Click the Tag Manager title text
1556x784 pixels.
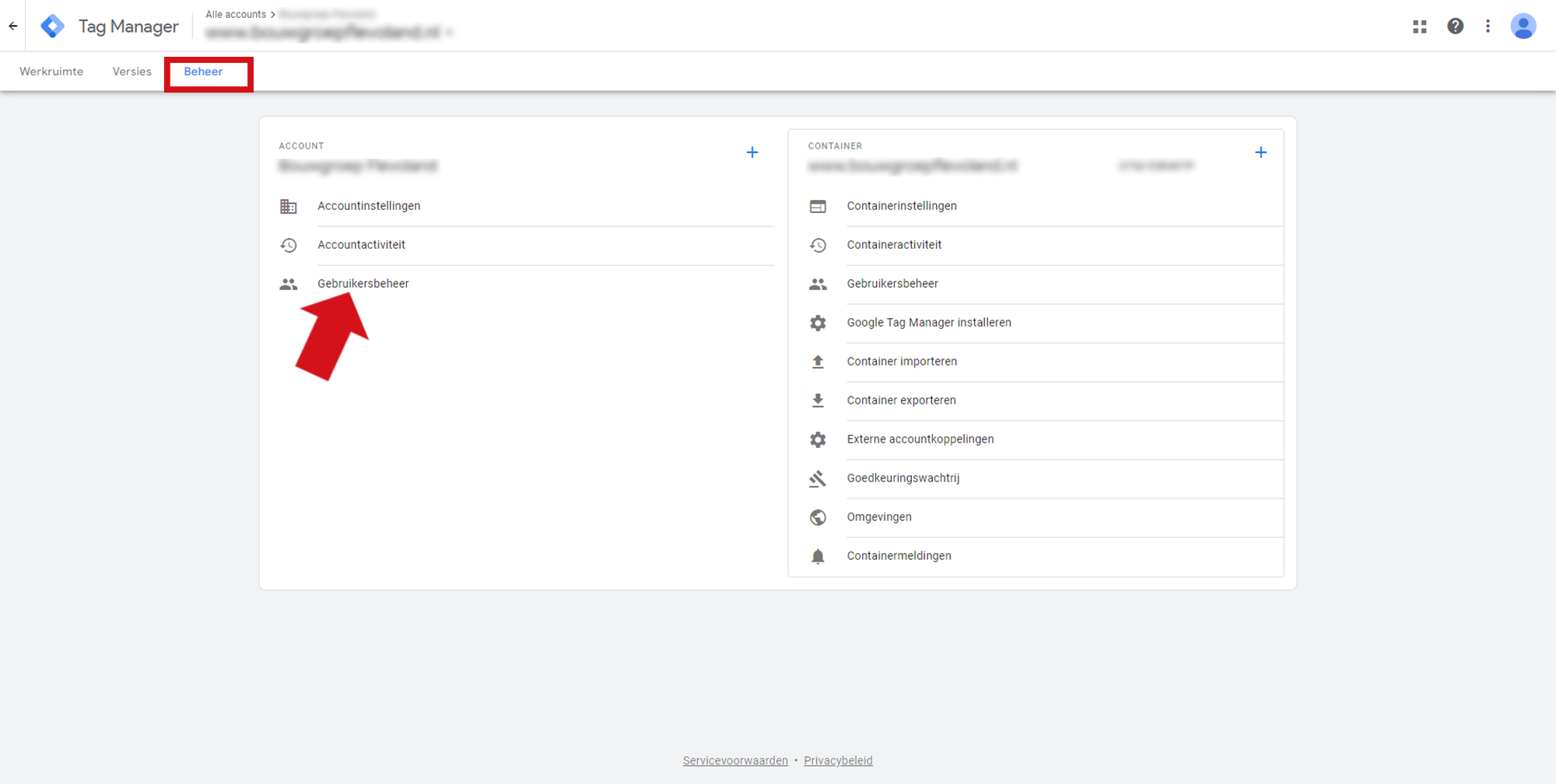pyautogui.click(x=128, y=26)
